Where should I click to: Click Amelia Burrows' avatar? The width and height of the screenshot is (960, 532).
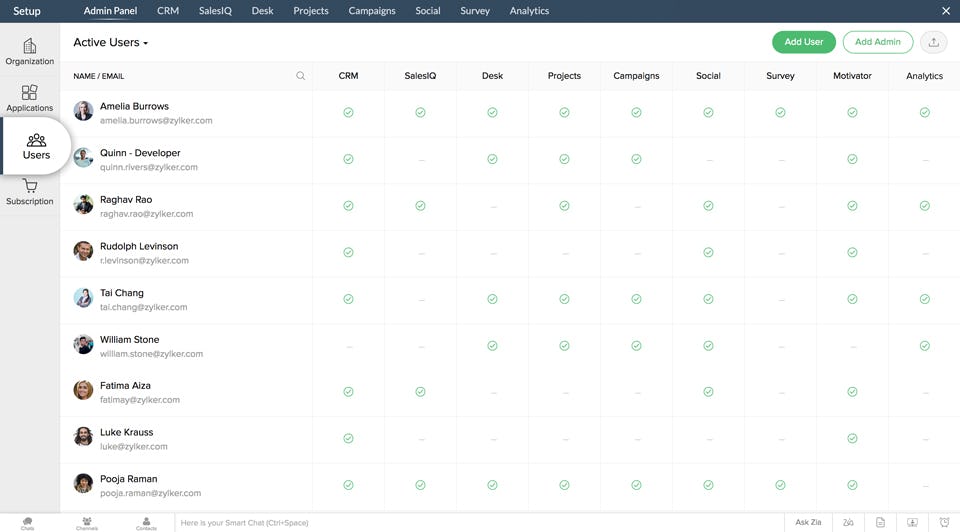83,111
